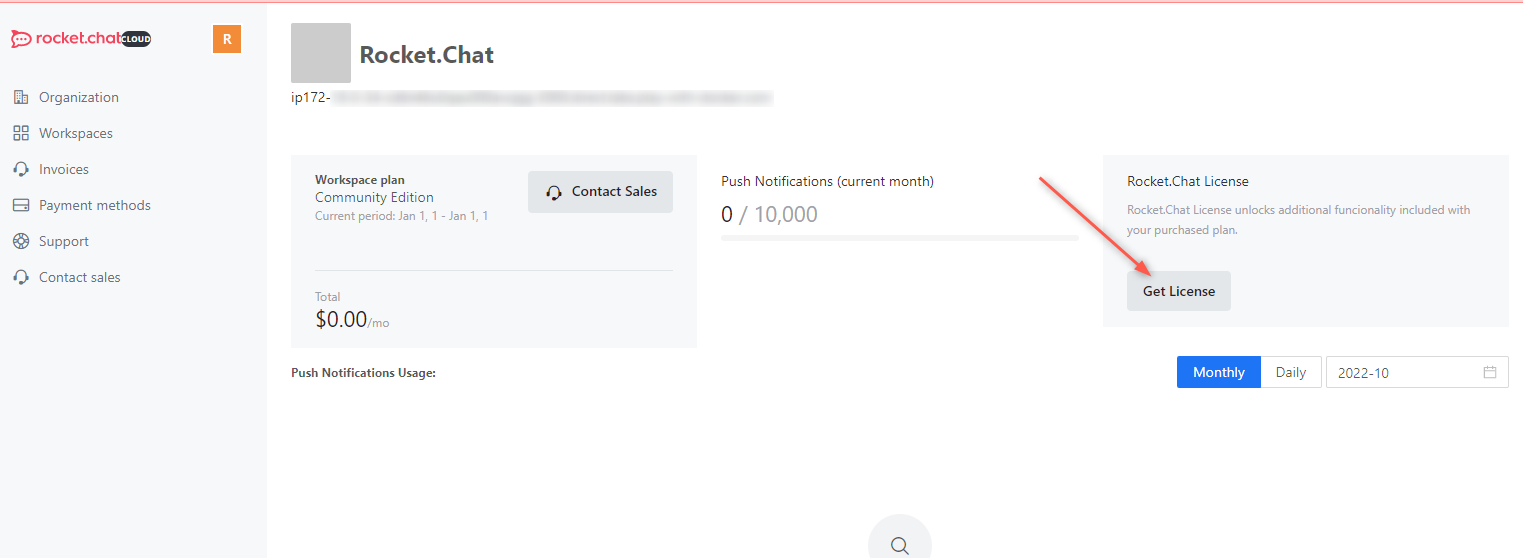Image resolution: width=1523 pixels, height=558 pixels.
Task: Click the Contact sales headset icon in the sidebar
Action: coord(21,277)
